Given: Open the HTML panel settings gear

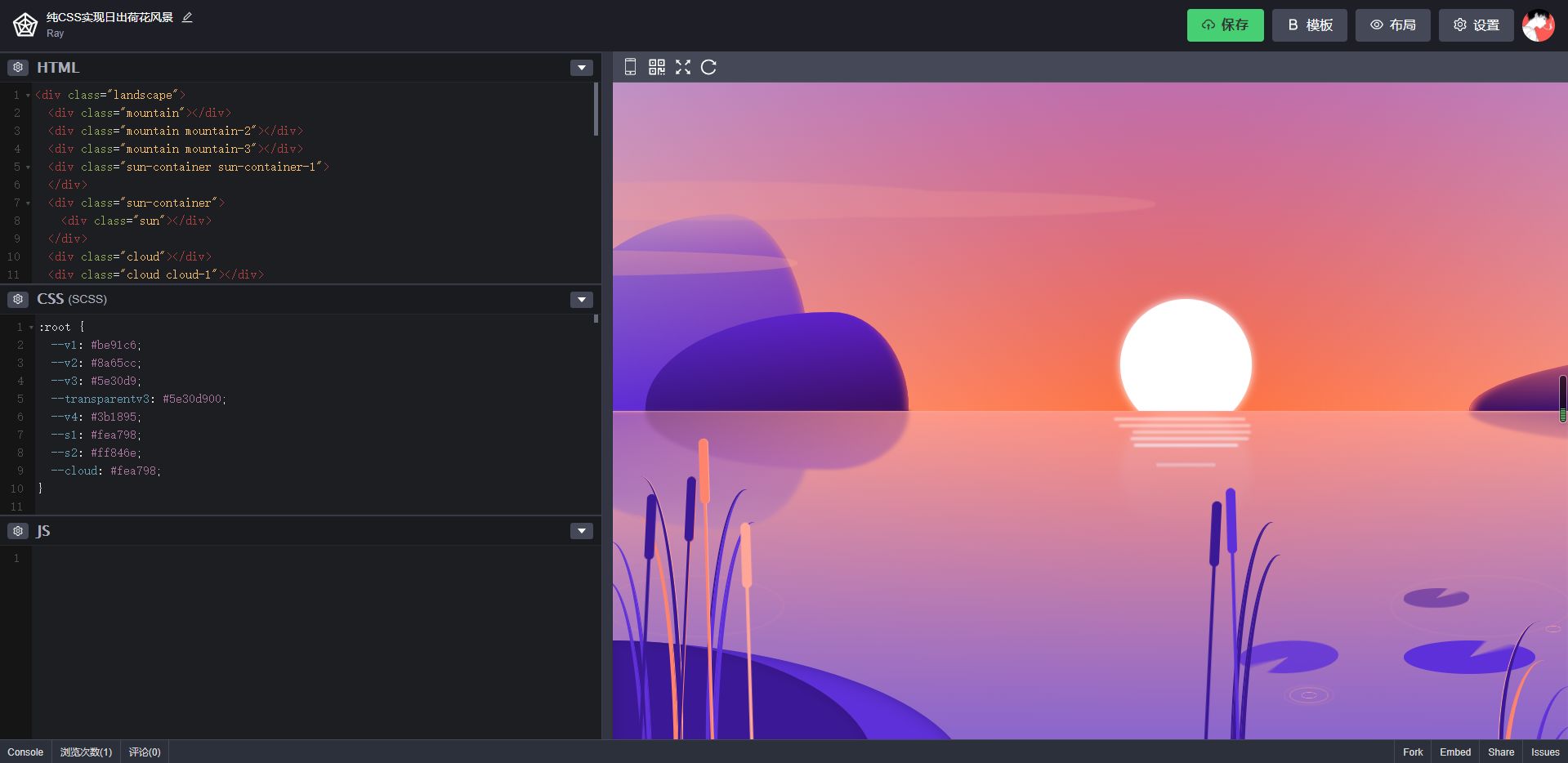Looking at the screenshot, I should click(17, 67).
